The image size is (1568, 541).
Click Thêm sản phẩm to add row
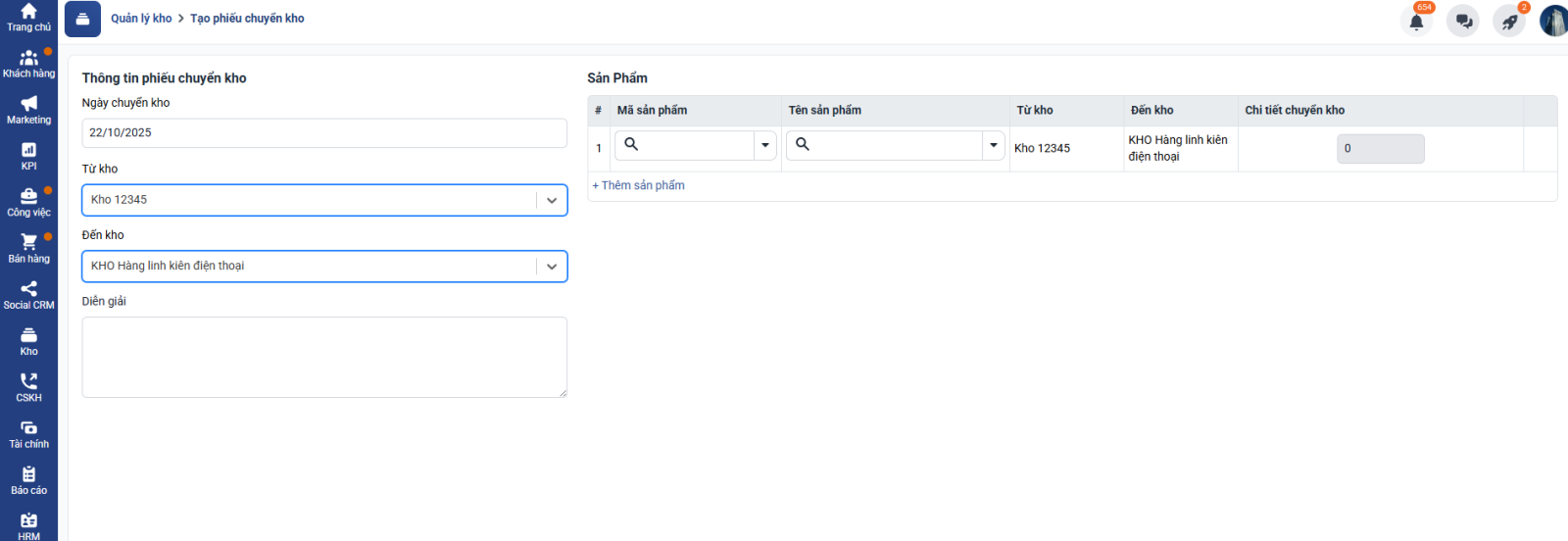(x=639, y=185)
